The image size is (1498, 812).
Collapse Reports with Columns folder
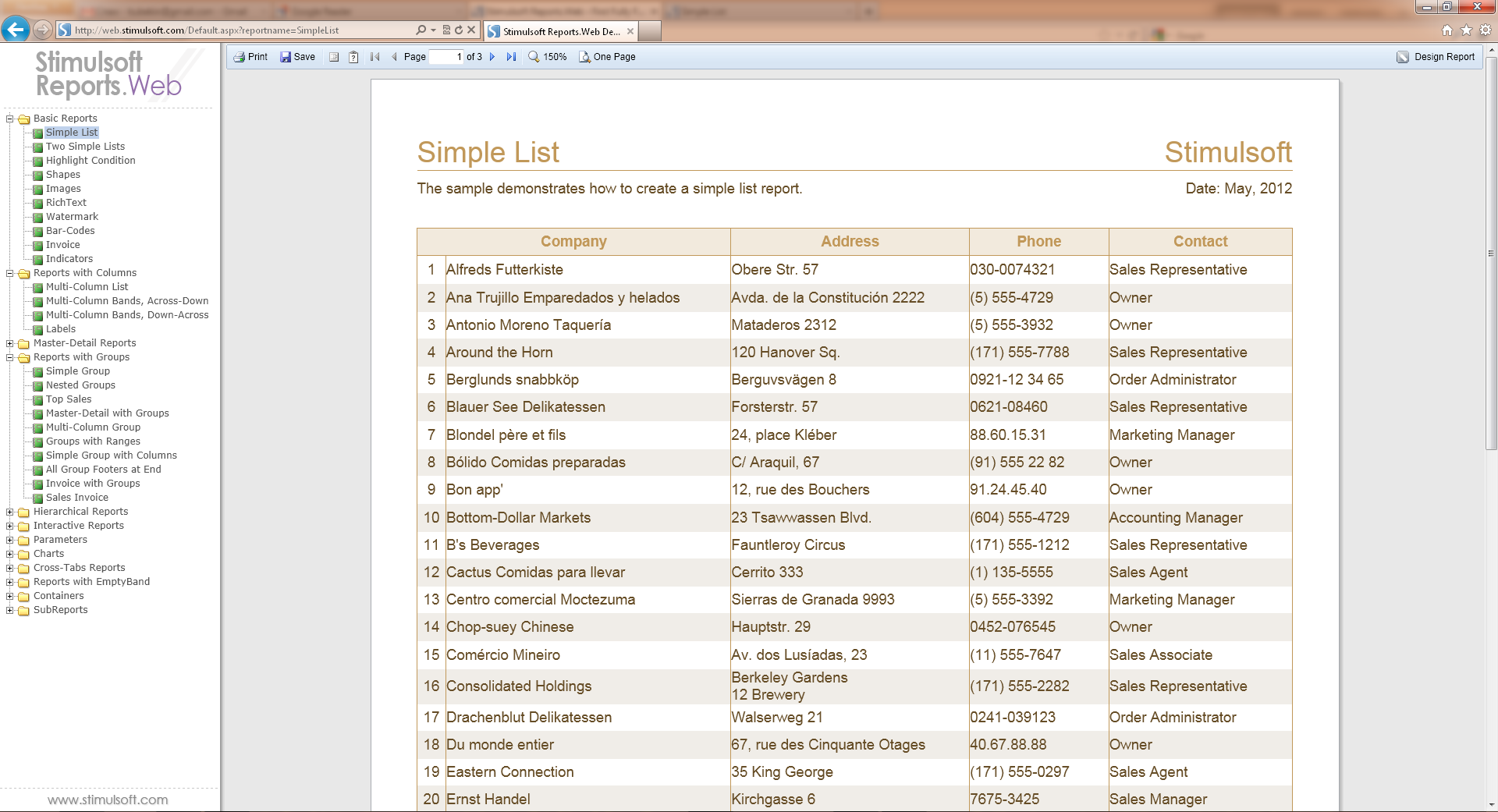point(10,274)
